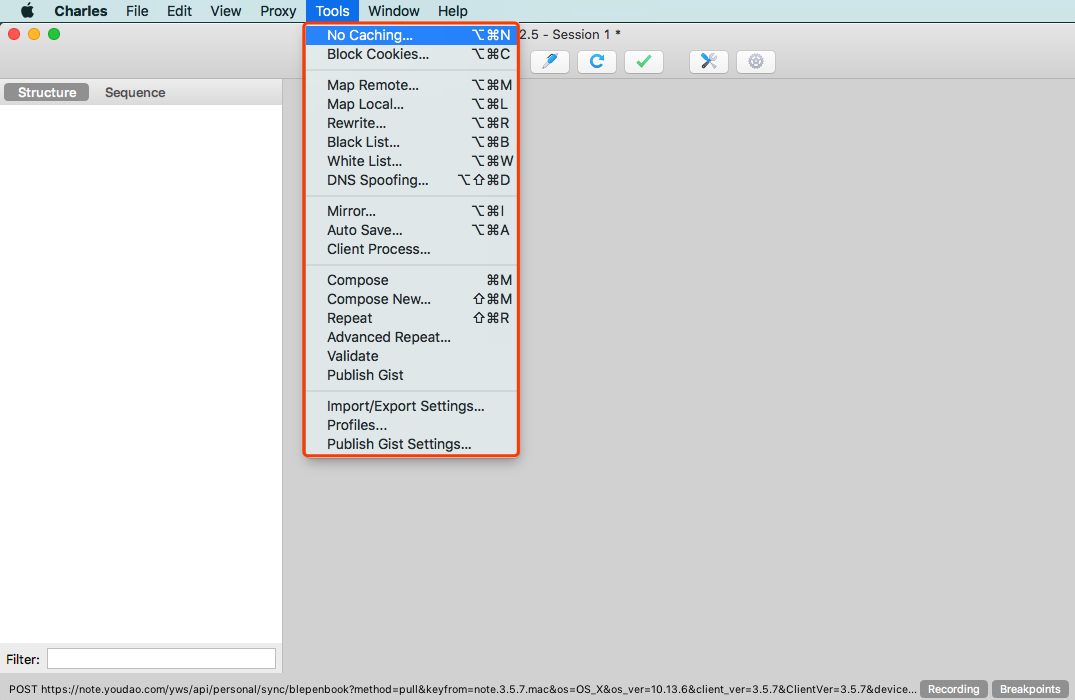
Task: Choose Mirror... menu item
Action: [x=411, y=211]
